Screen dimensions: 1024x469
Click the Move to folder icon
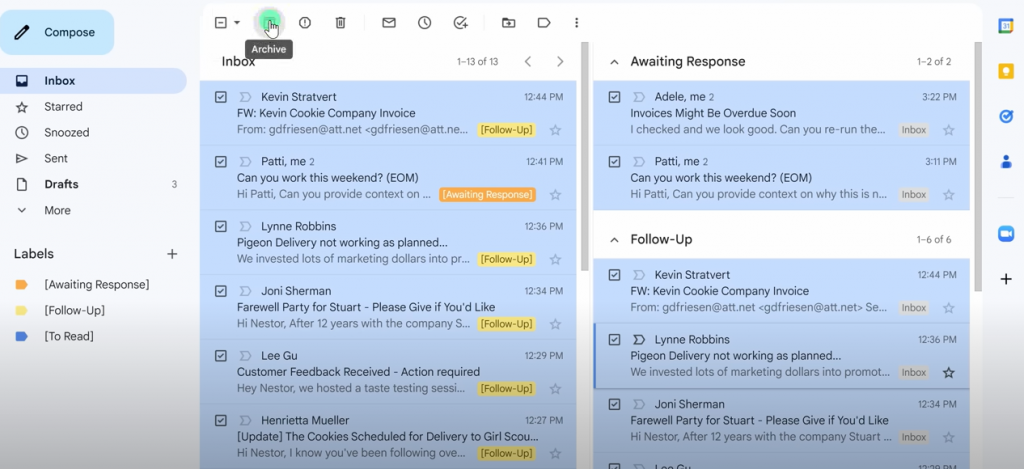coord(509,22)
